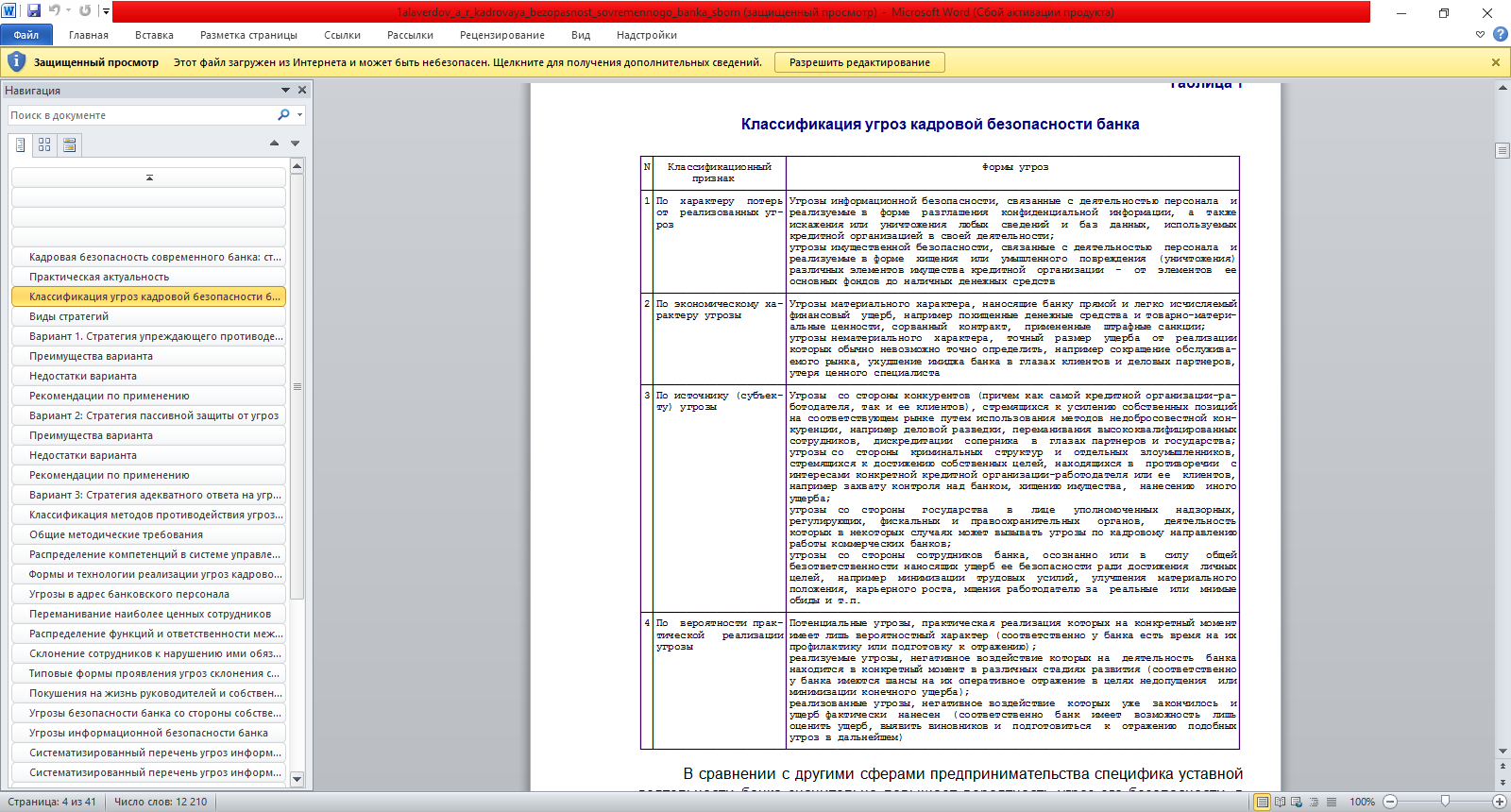Open the Word application icon menu
This screenshot has width=1511, height=812.
click(9, 11)
